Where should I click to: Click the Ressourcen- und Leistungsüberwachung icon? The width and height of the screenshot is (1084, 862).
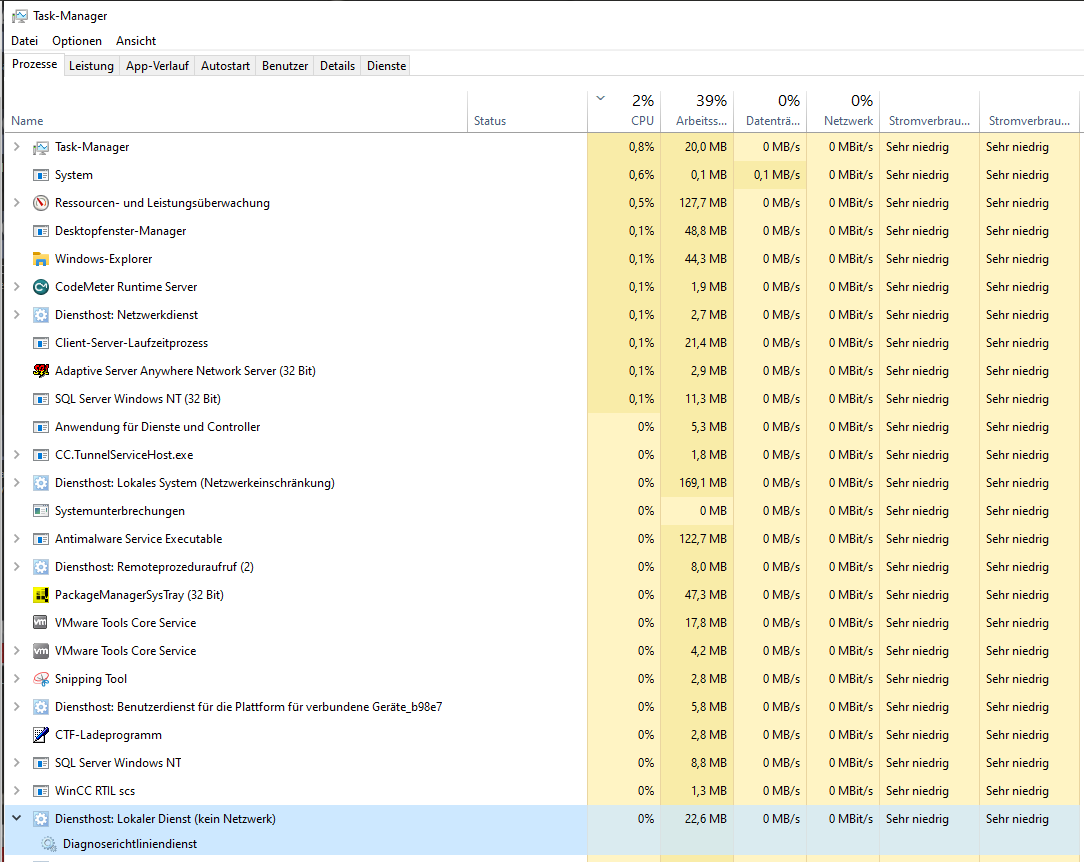[41, 203]
